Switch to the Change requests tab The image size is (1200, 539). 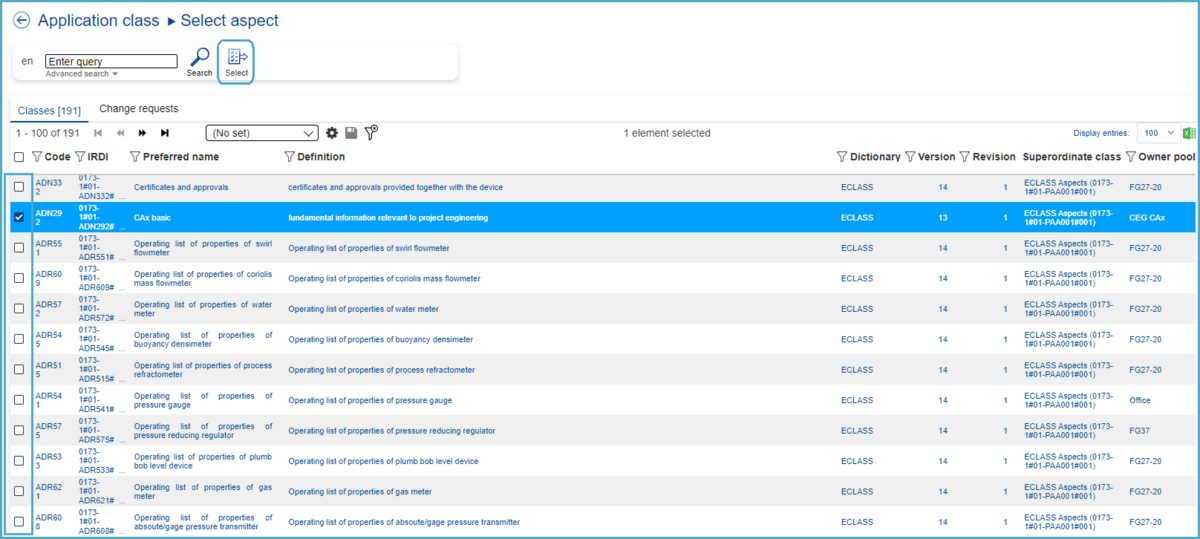[x=139, y=109]
